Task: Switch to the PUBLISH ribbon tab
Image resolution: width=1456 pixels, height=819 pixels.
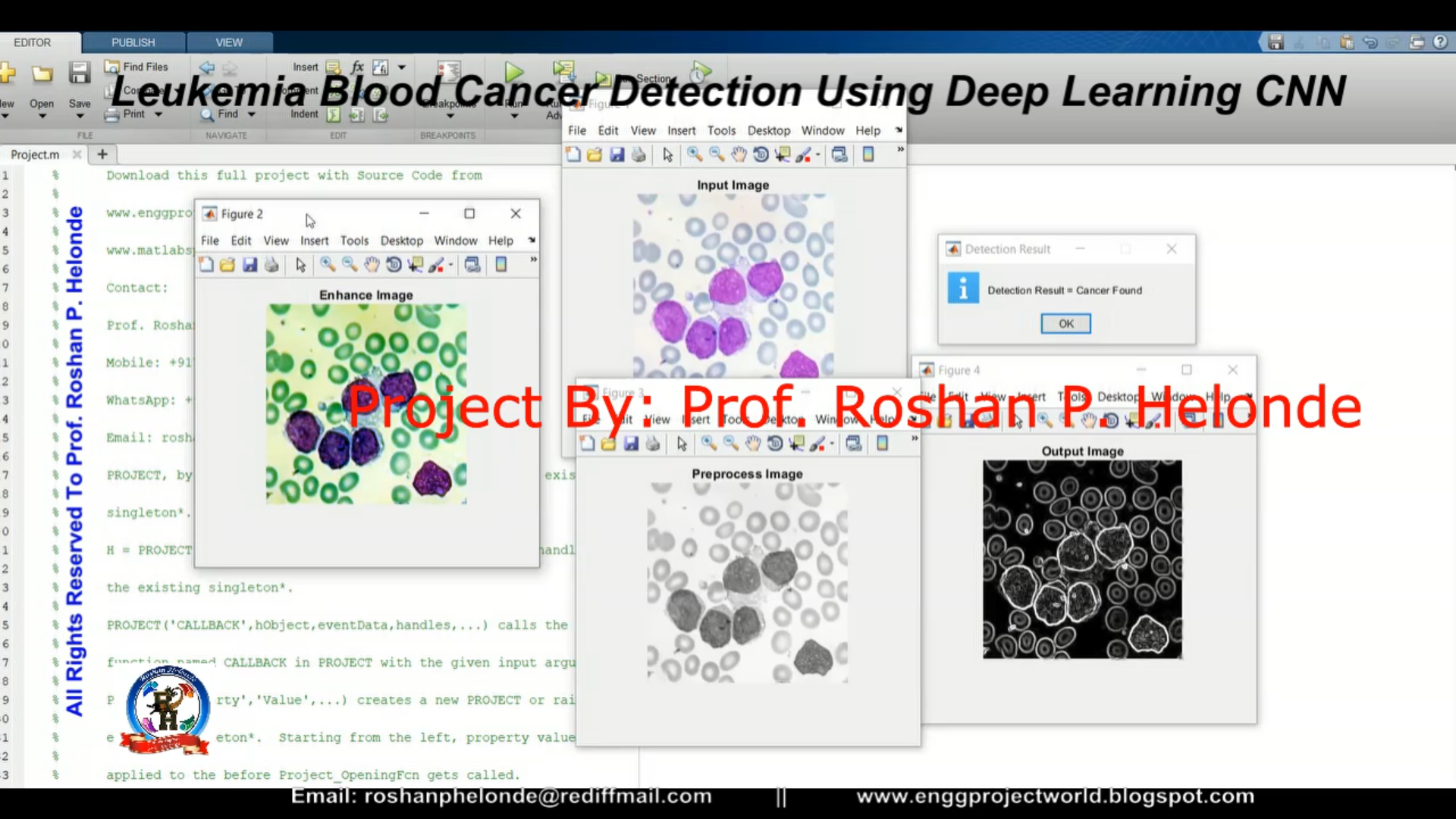Action: [133, 42]
